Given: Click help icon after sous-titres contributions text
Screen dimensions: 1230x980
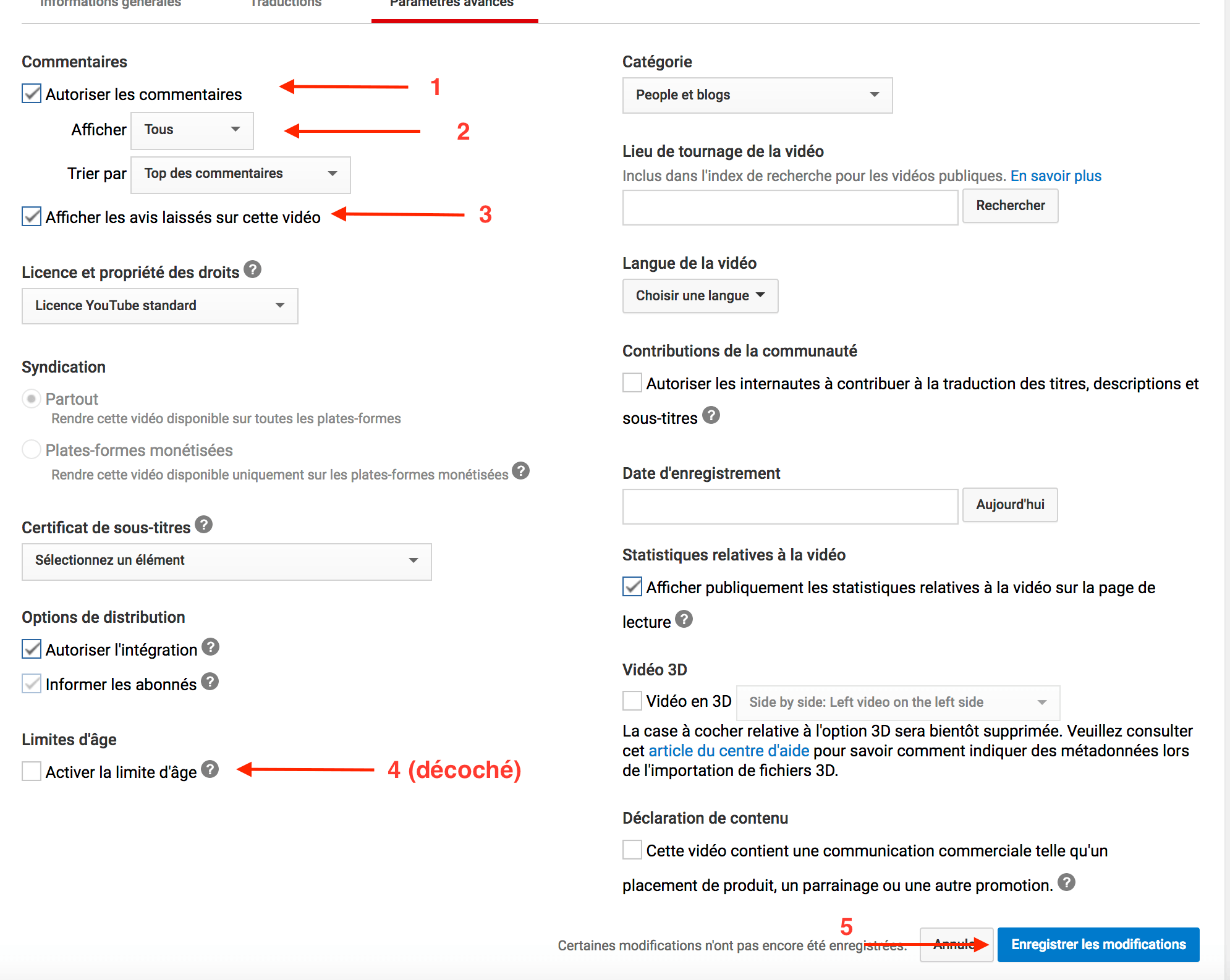Looking at the screenshot, I should click(x=711, y=415).
